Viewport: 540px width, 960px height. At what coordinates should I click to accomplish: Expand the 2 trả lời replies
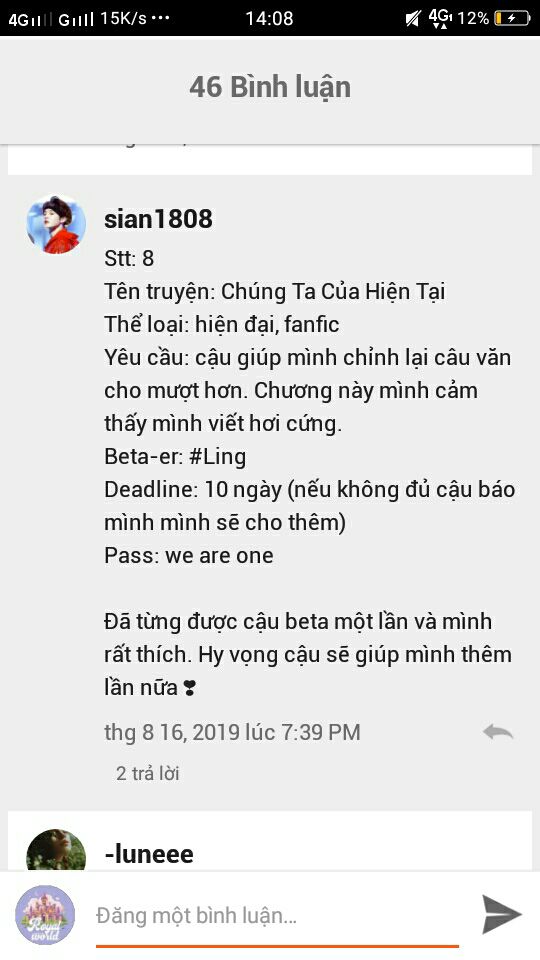(148, 773)
